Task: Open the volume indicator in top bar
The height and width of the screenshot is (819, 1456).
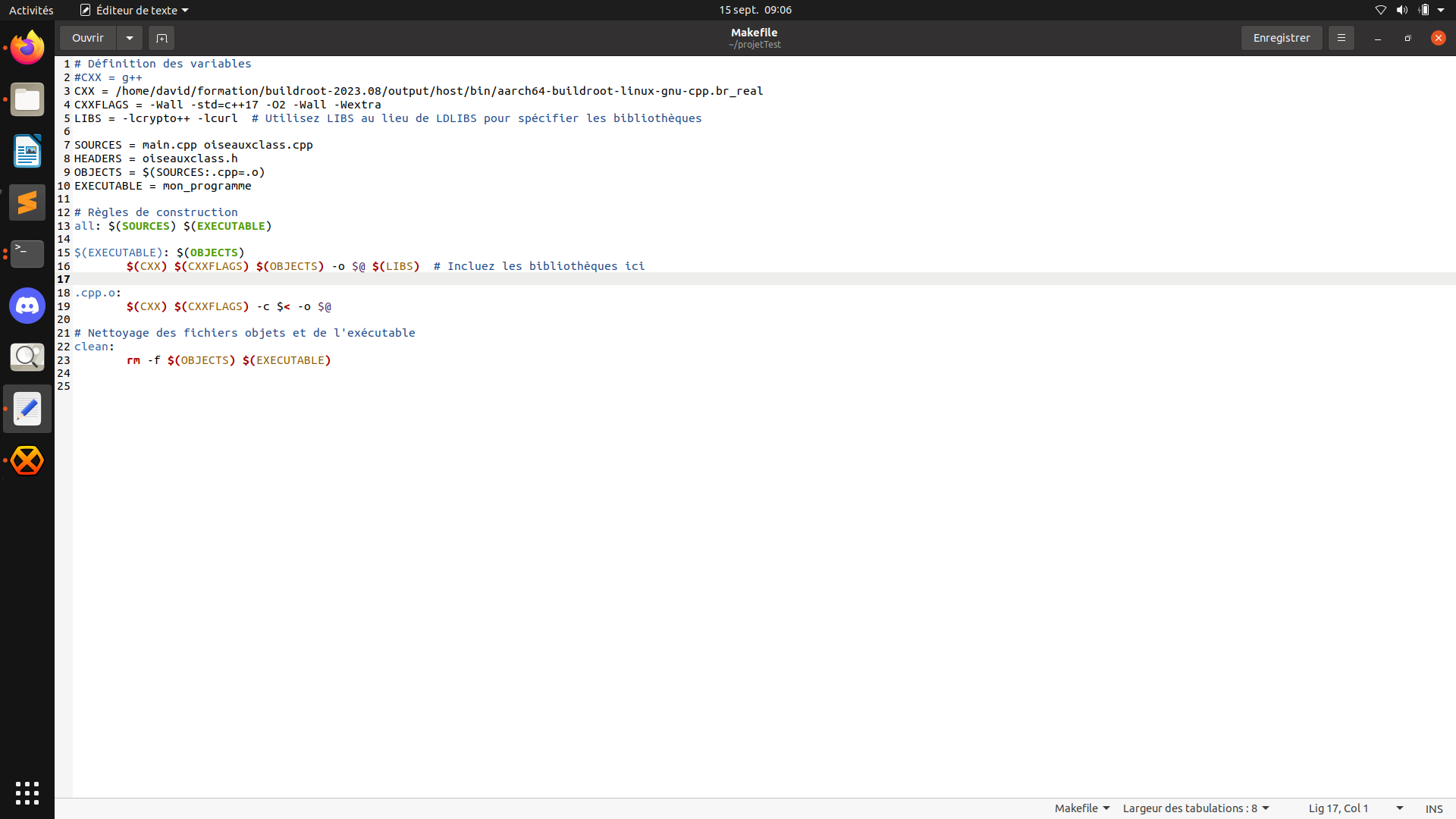Action: tap(1402, 10)
